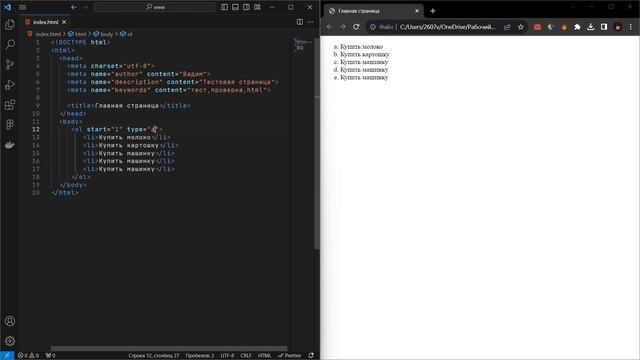Change language mode HTML in status bar
Screen dimensions: 640x360
click(264, 356)
